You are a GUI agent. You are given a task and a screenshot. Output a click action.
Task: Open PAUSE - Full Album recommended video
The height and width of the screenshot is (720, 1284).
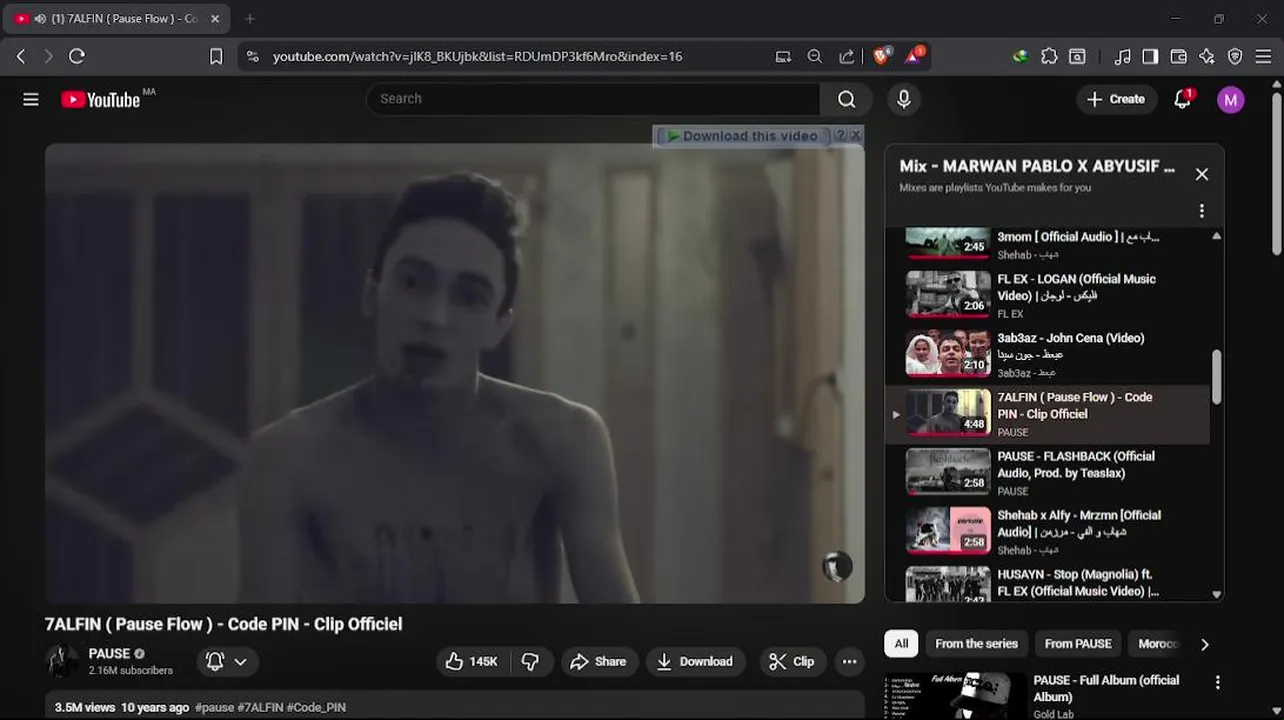(1106, 688)
